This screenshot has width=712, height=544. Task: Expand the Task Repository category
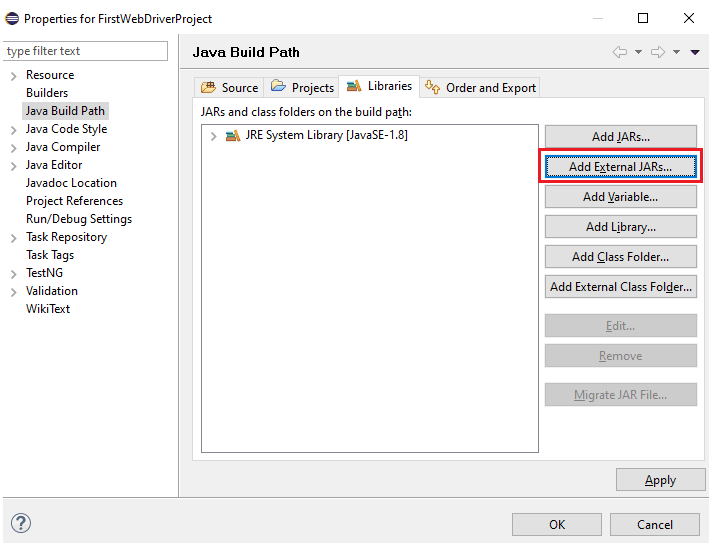(x=13, y=238)
